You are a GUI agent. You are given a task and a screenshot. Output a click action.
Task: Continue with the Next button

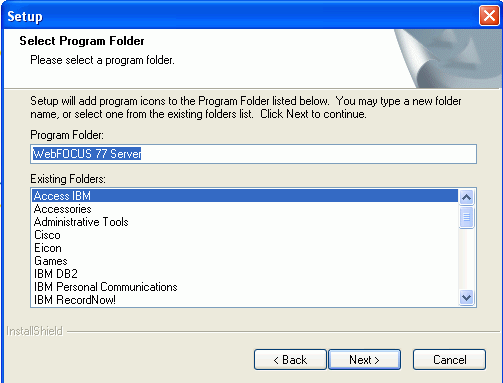(x=364, y=360)
